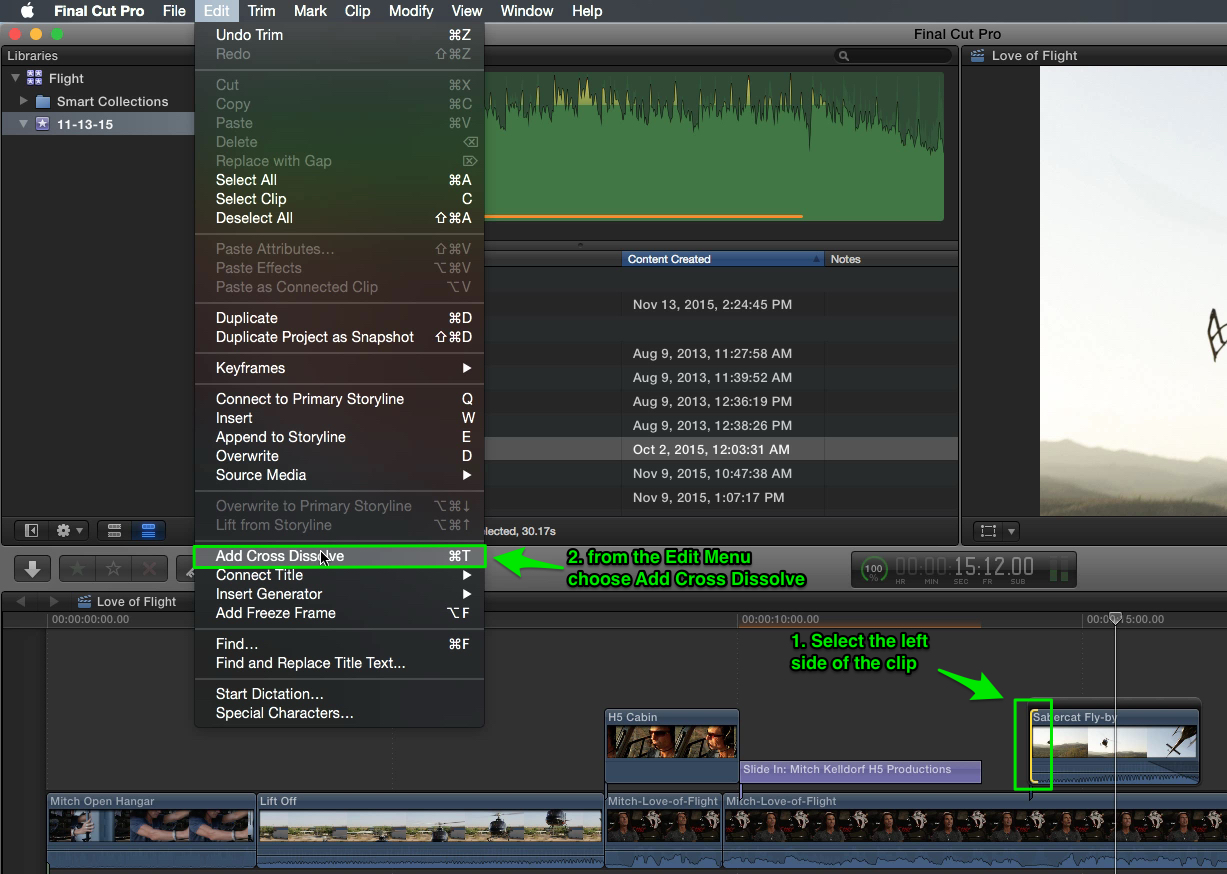Choose Special Characters
The height and width of the screenshot is (874, 1227).
point(340,713)
